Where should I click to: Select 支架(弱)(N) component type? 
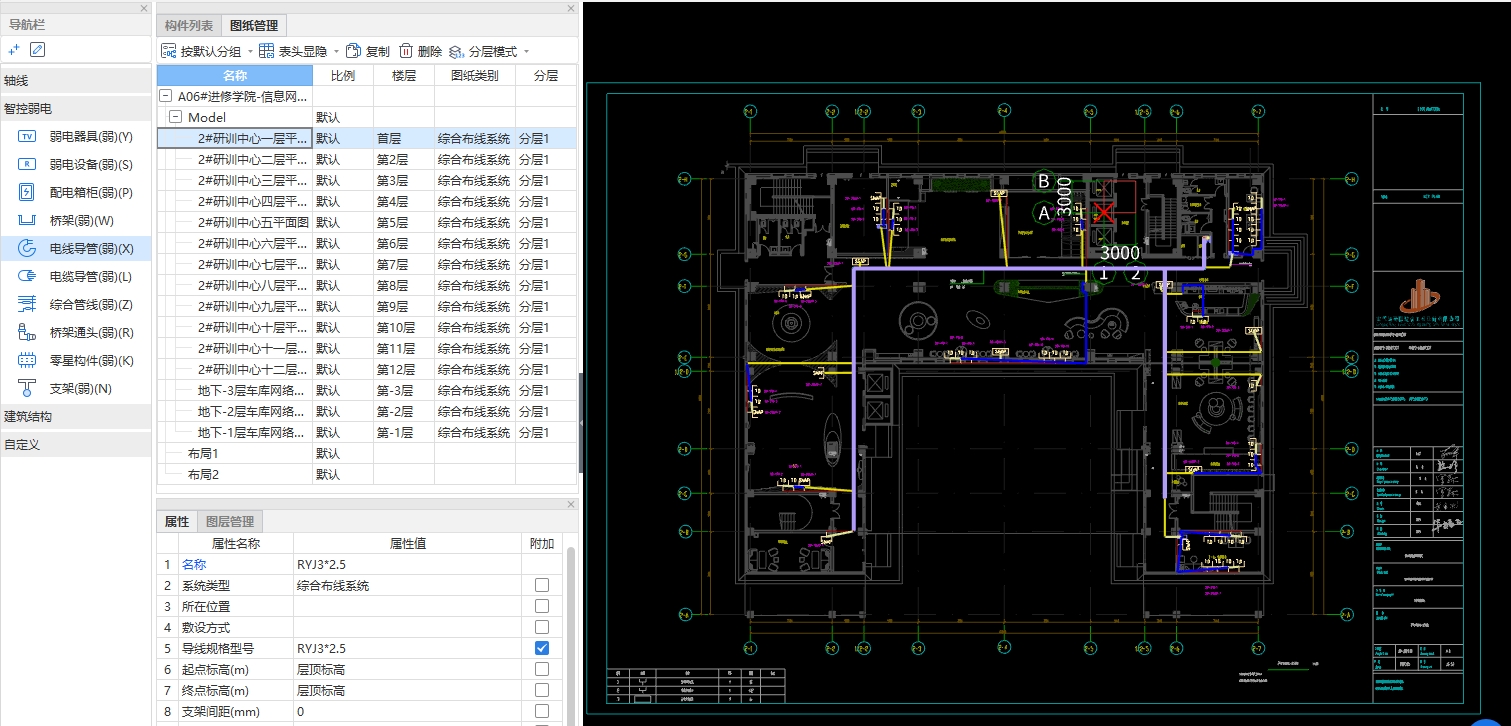click(76, 388)
